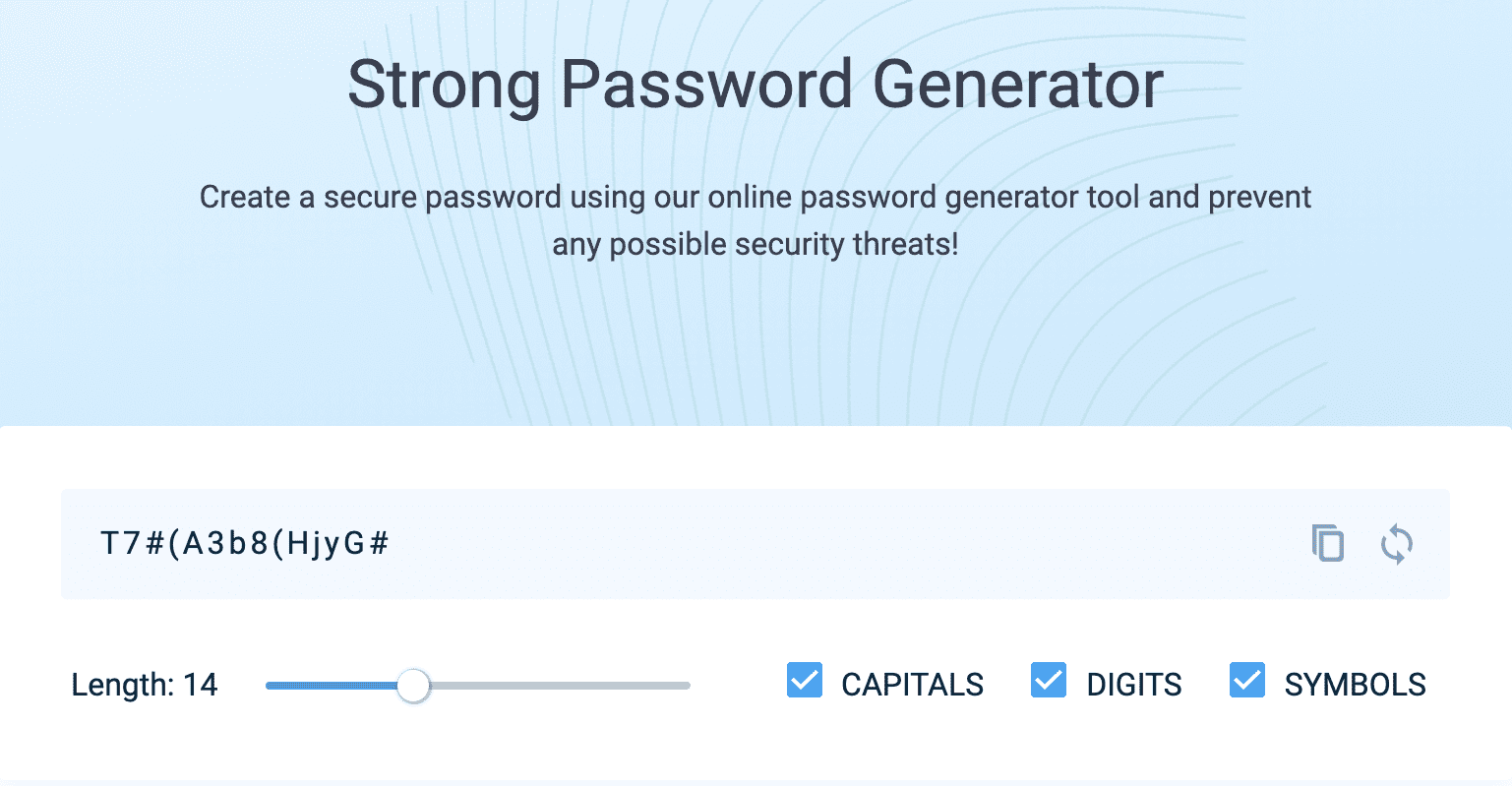Click the Strong Password Generator heading

[756, 85]
